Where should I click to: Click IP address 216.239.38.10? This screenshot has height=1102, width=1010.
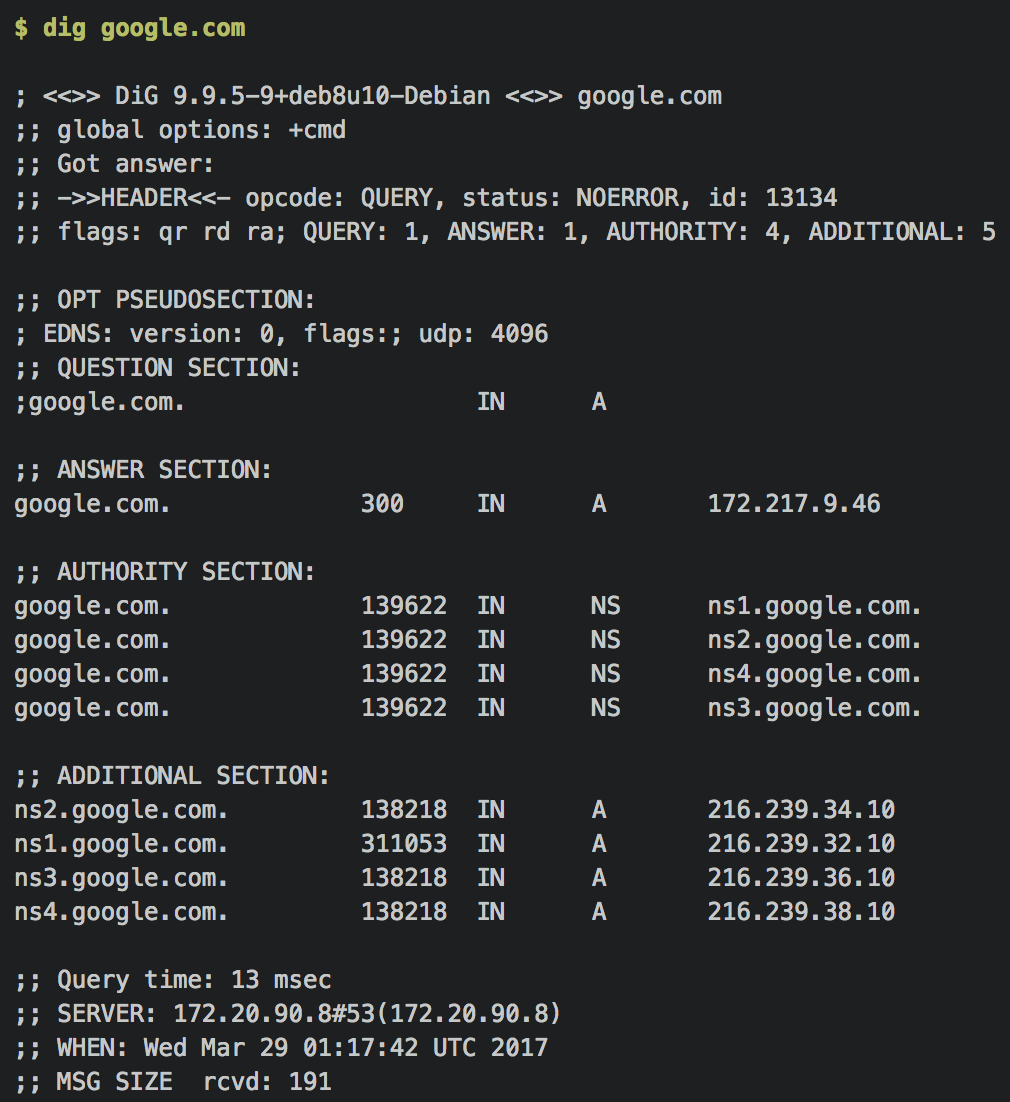click(801, 912)
